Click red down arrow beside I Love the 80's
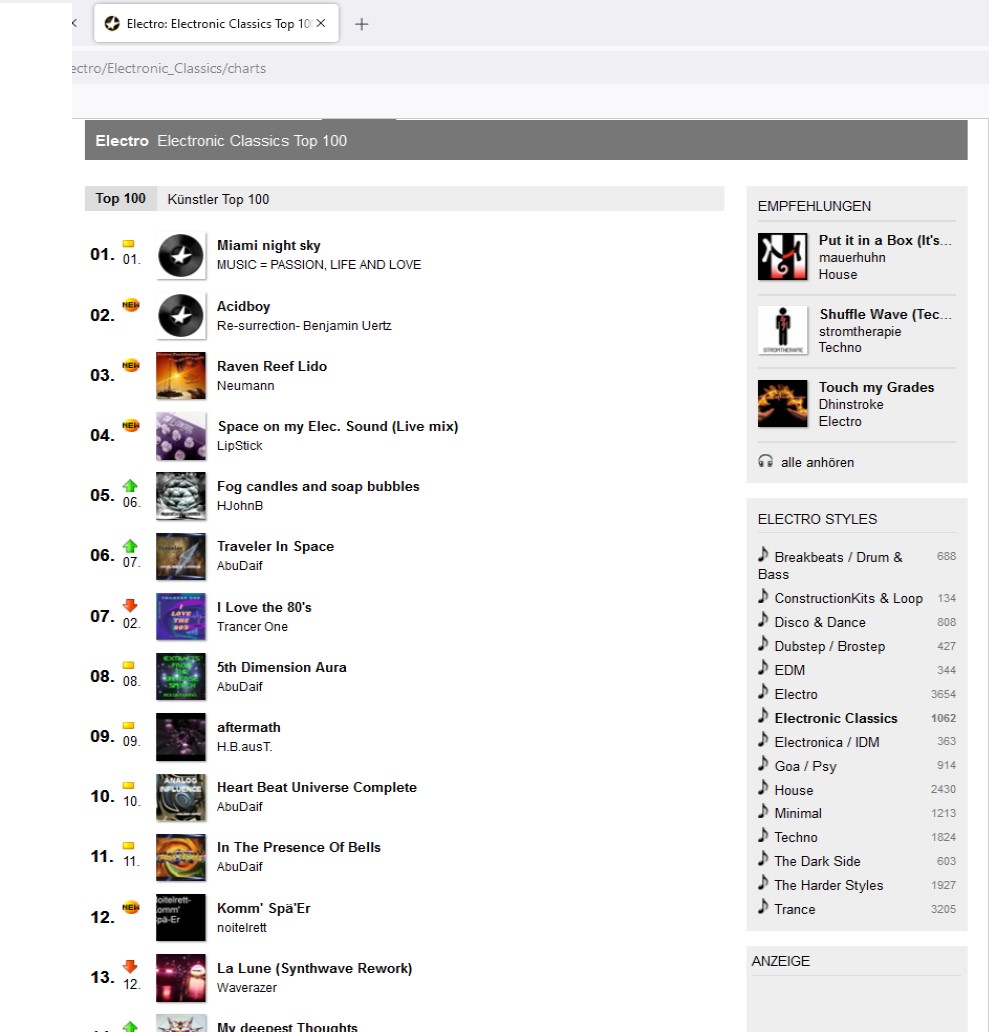The height and width of the screenshot is (1032, 989). [130, 606]
